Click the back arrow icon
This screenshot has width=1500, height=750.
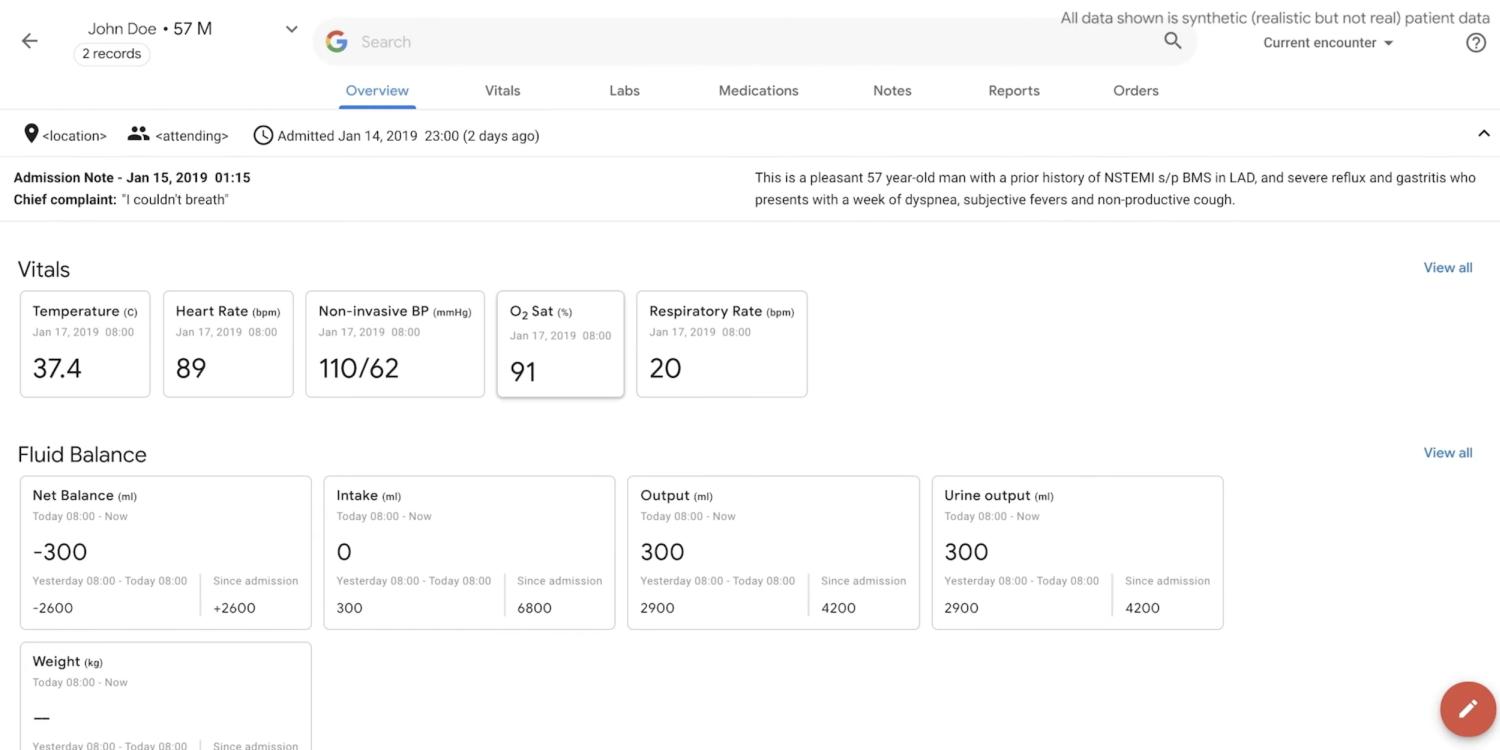(30, 41)
